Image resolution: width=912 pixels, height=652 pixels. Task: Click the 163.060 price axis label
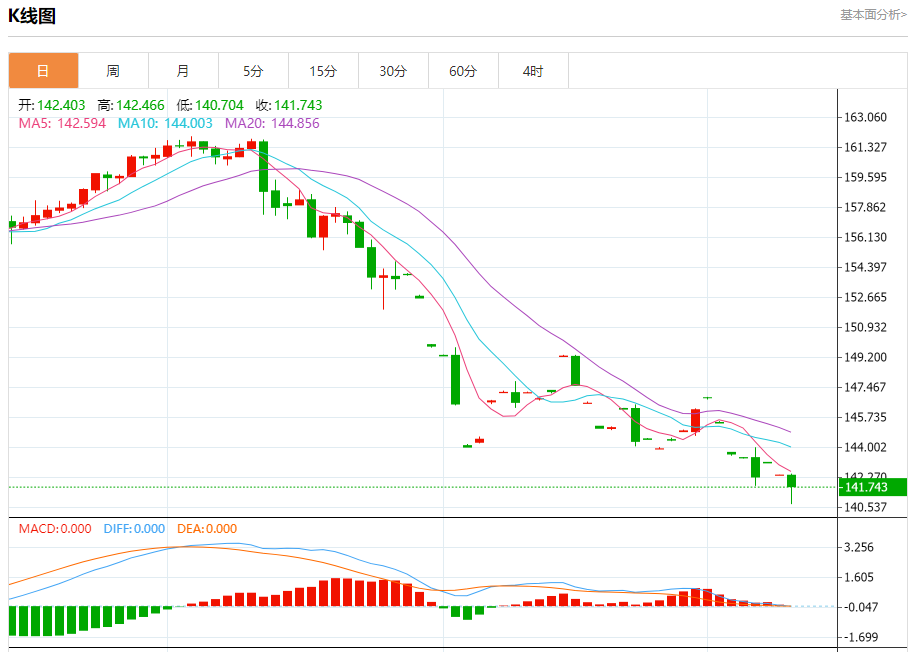pos(865,117)
